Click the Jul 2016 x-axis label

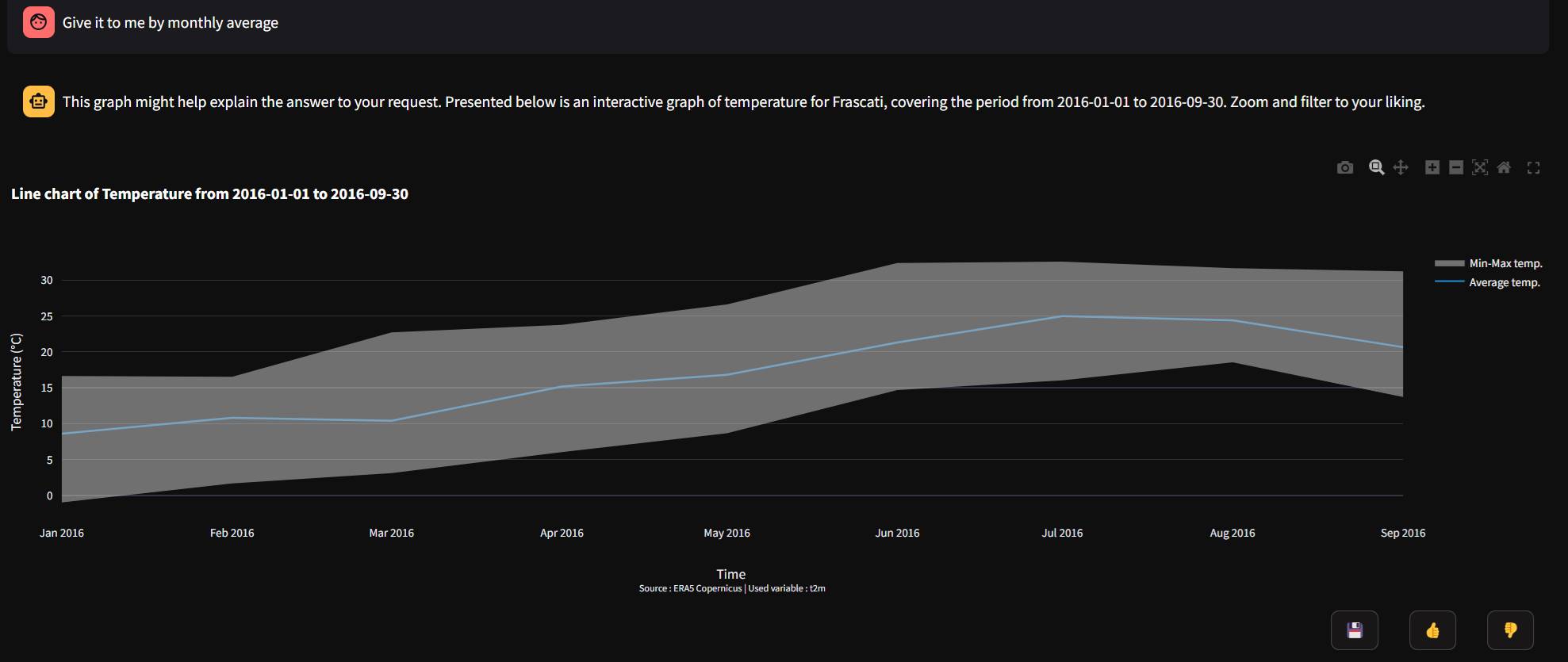click(1062, 533)
